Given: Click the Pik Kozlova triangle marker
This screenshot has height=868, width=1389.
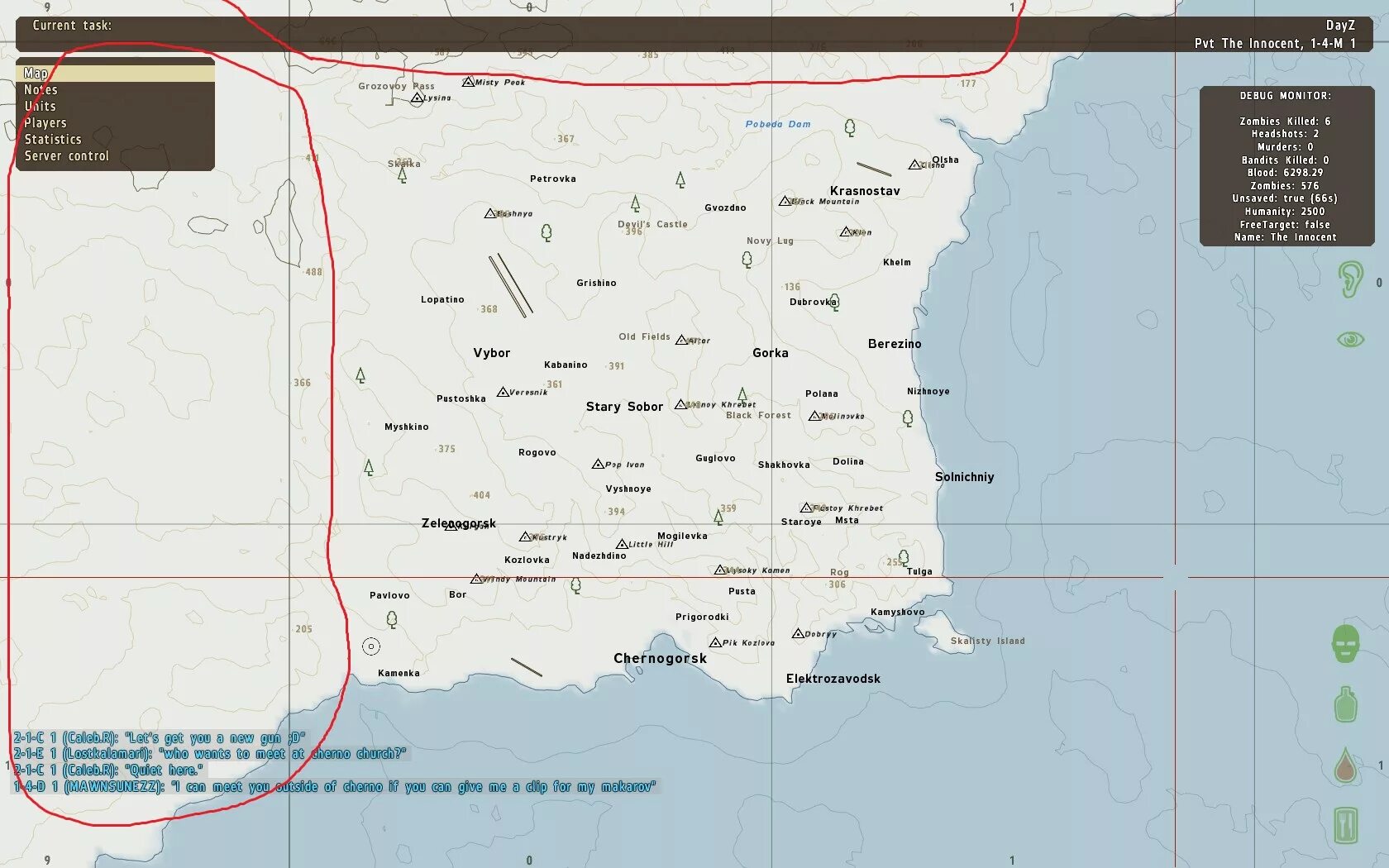Looking at the screenshot, I should point(716,642).
